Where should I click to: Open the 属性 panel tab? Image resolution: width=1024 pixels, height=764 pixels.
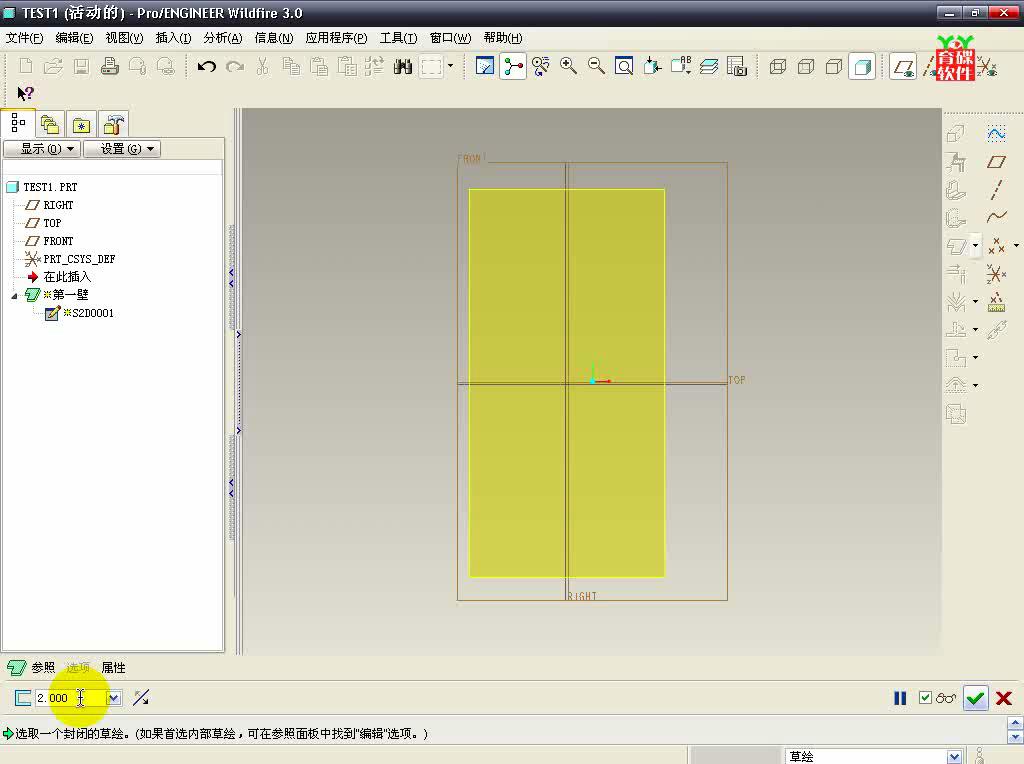point(114,667)
